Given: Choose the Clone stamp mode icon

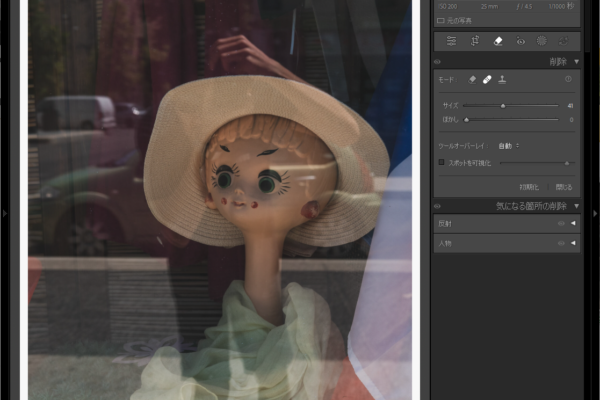Looking at the screenshot, I should [502, 80].
